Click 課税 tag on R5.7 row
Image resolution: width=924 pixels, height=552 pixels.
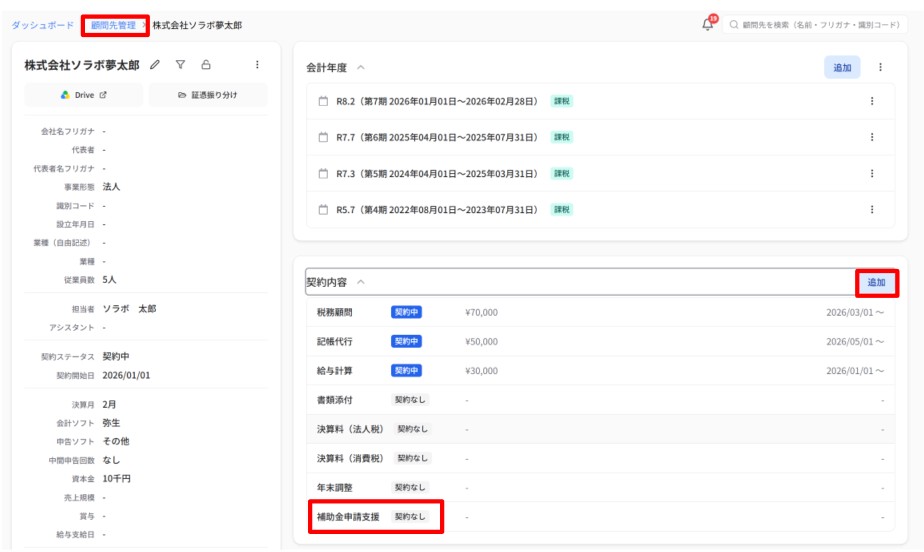(x=562, y=210)
